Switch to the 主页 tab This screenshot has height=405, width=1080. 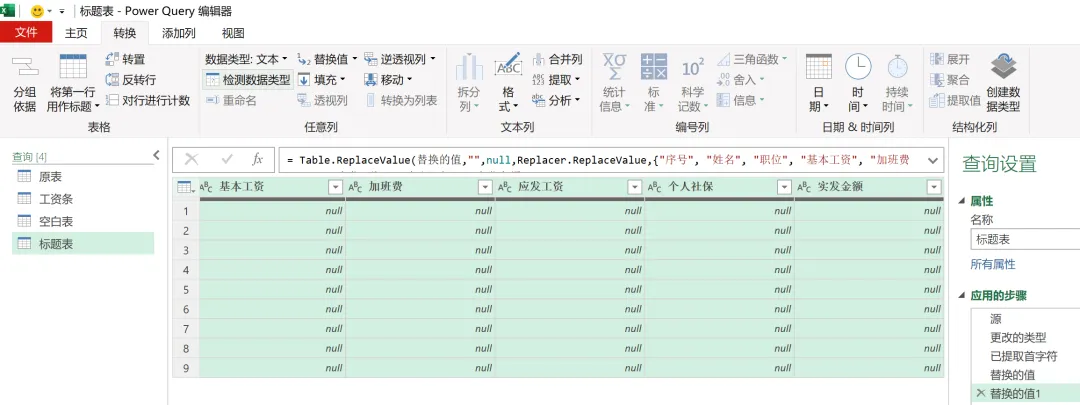coord(76,33)
